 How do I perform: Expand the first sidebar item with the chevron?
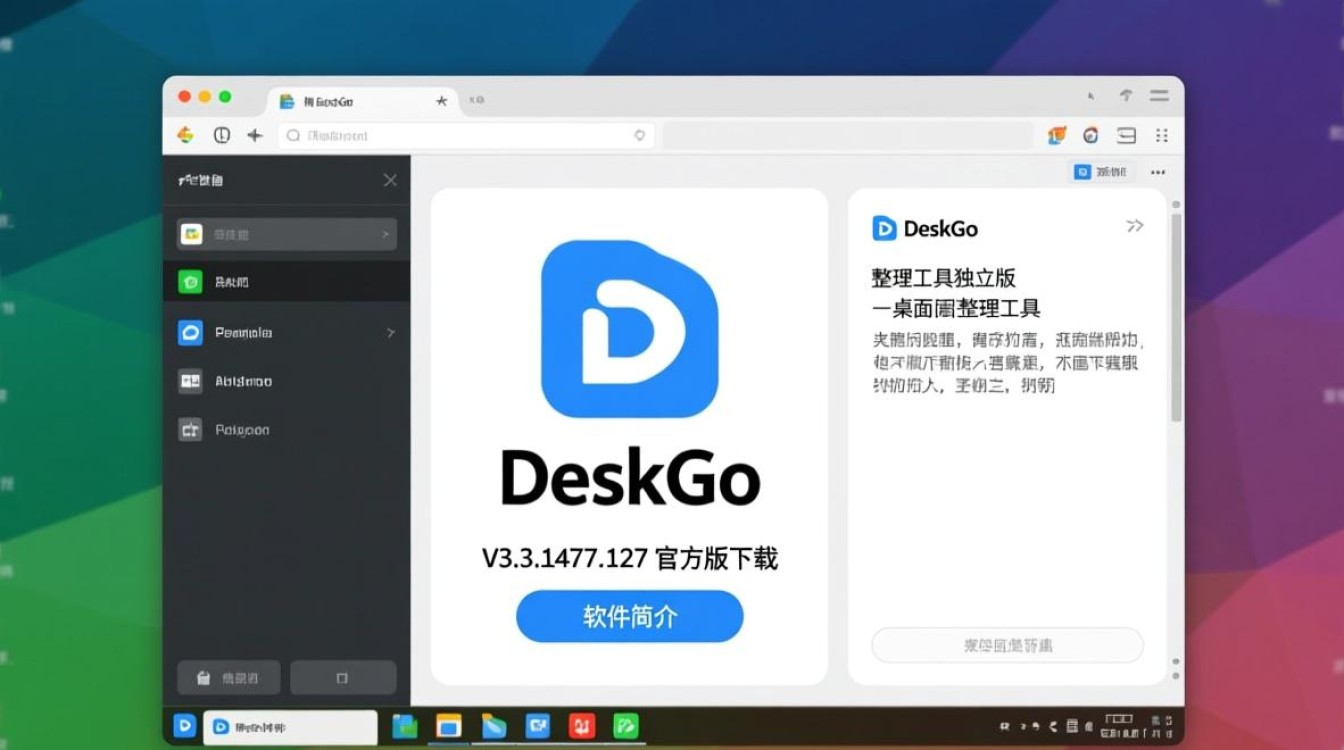click(389, 233)
